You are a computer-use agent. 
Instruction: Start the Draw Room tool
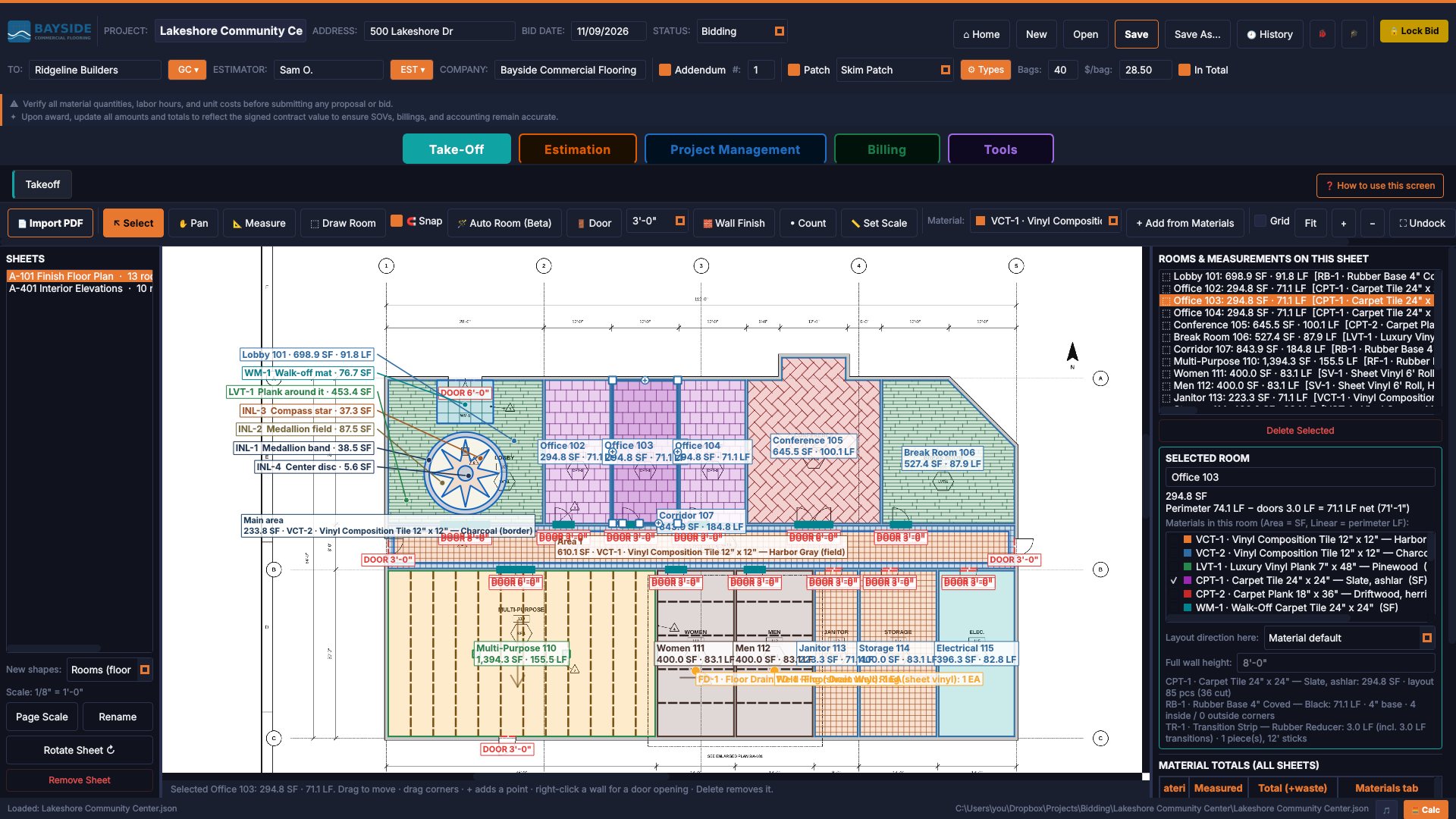point(343,223)
